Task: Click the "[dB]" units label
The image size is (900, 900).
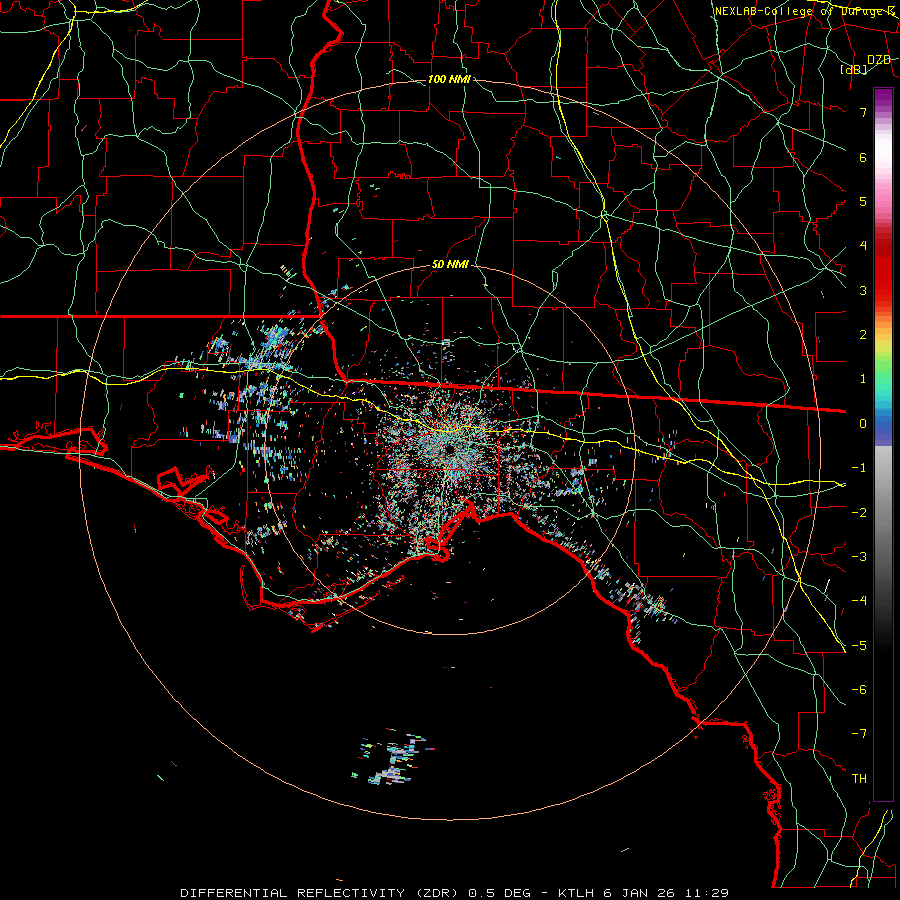Action: point(854,70)
